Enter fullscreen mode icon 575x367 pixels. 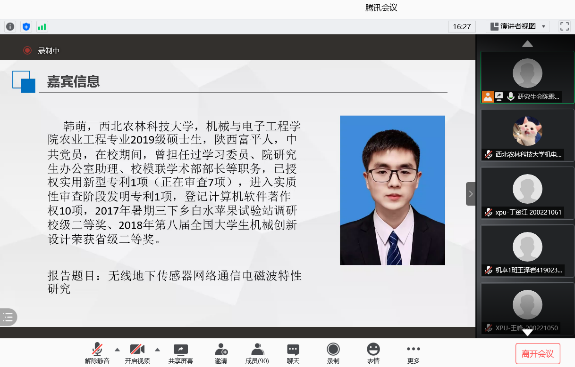tap(564, 26)
